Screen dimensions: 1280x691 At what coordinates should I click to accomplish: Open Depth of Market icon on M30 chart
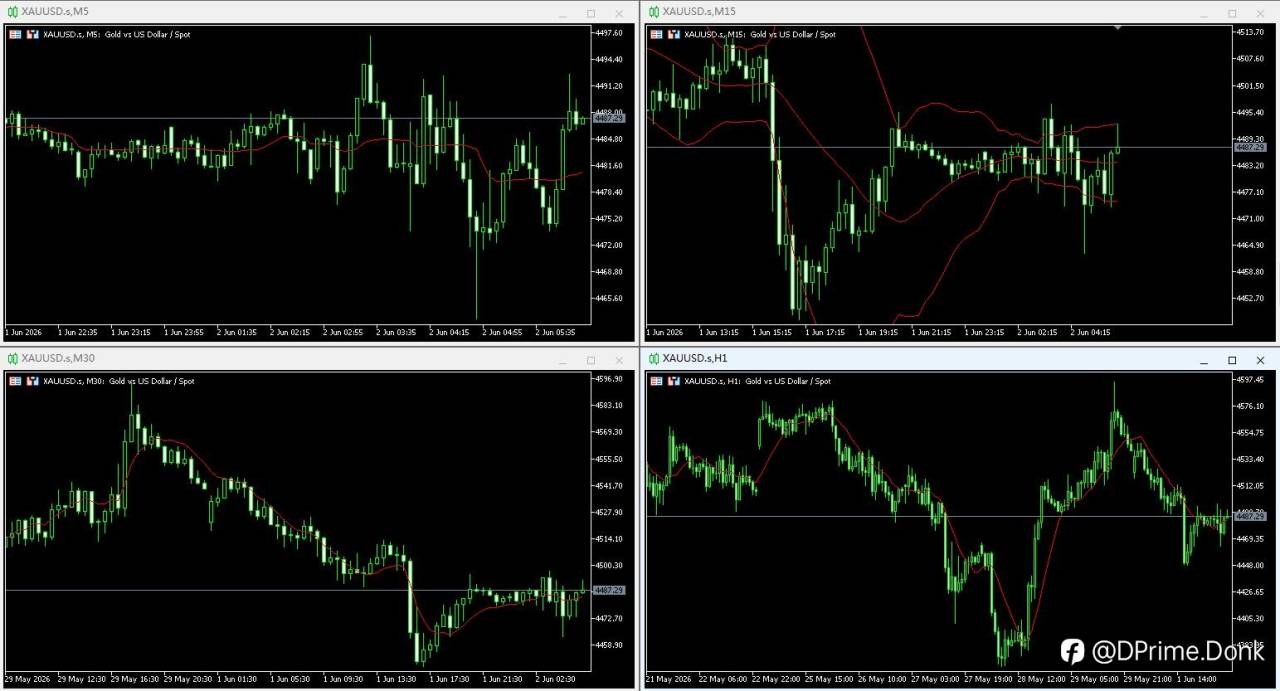[x=33, y=381]
